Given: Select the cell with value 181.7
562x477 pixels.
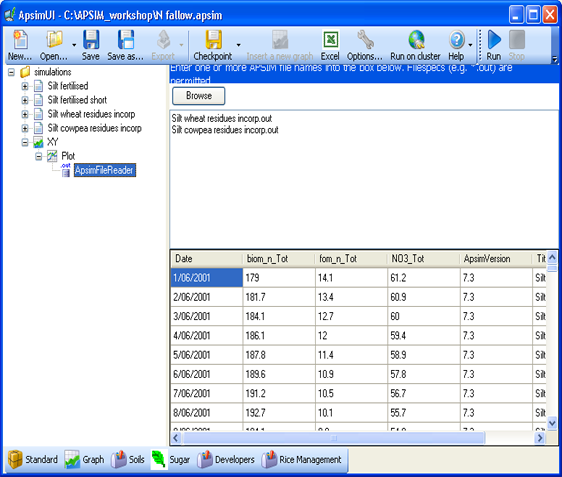Looking at the screenshot, I should click(279, 297).
